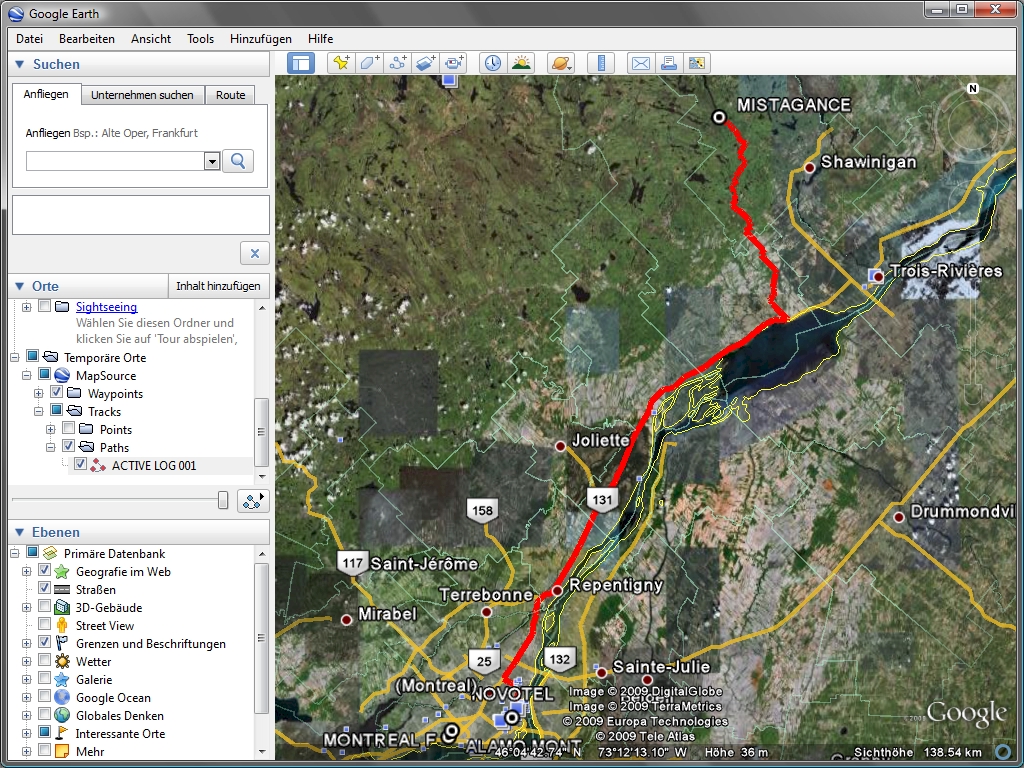Add a polygon from toolbar
Image resolution: width=1024 pixels, height=768 pixels.
369,63
